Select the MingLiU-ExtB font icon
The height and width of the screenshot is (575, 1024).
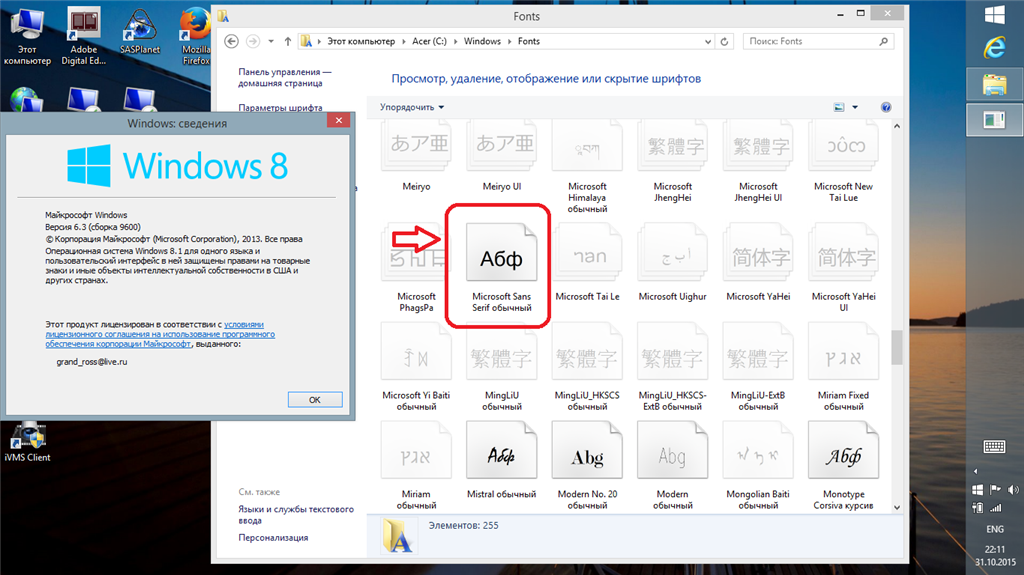pyautogui.click(x=758, y=352)
